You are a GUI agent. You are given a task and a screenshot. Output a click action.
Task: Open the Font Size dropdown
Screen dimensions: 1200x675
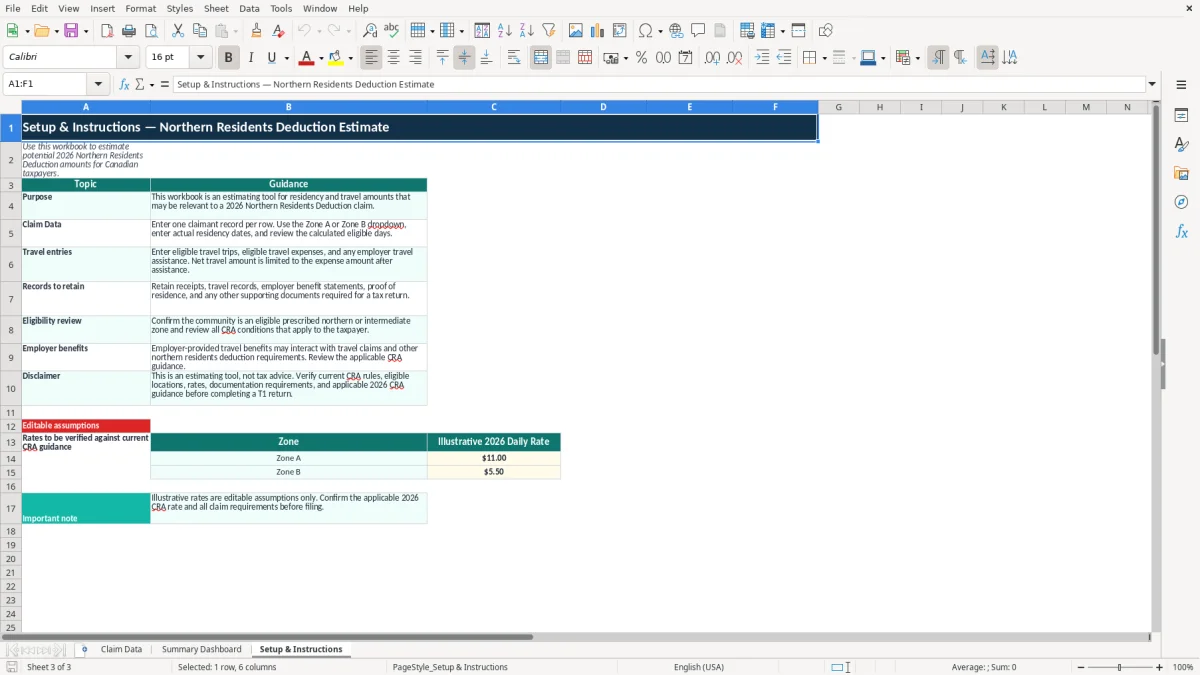(x=201, y=58)
